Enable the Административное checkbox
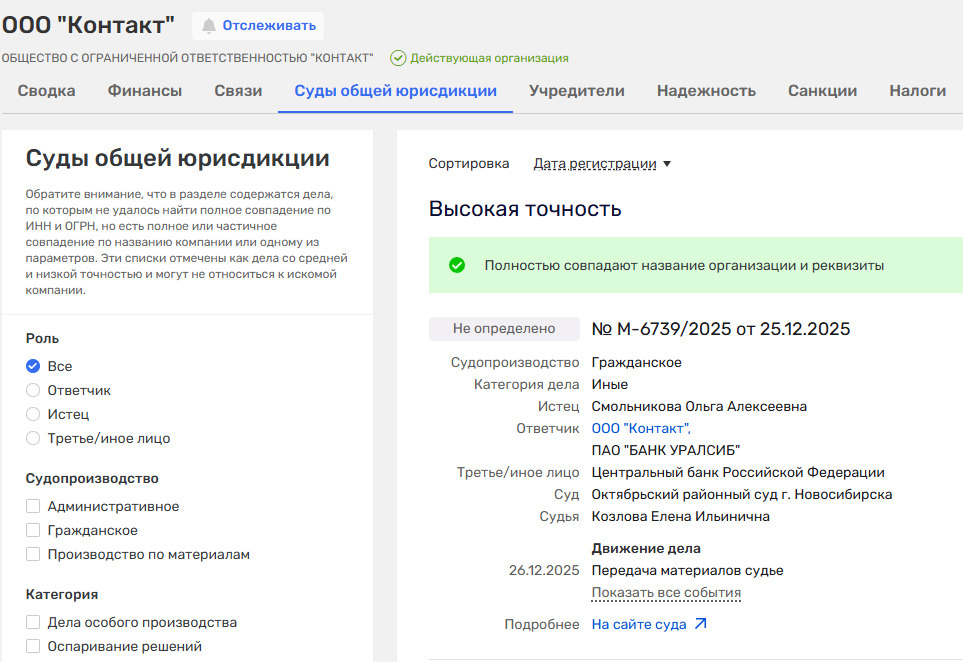 (33, 506)
